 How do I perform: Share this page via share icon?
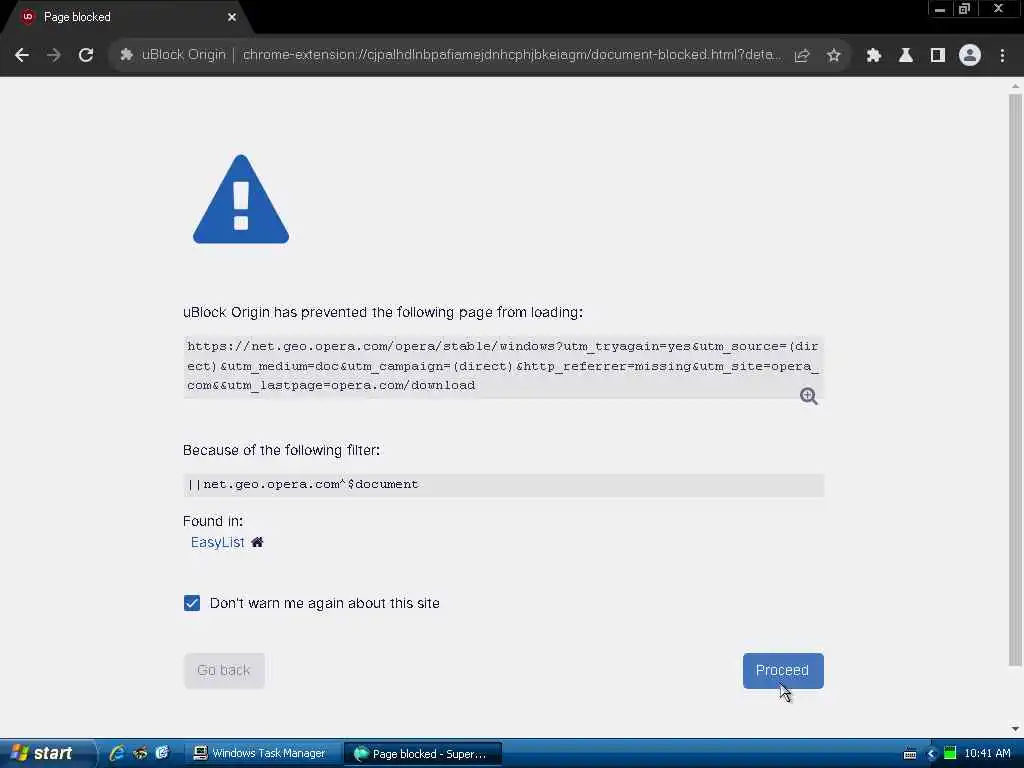pos(802,55)
